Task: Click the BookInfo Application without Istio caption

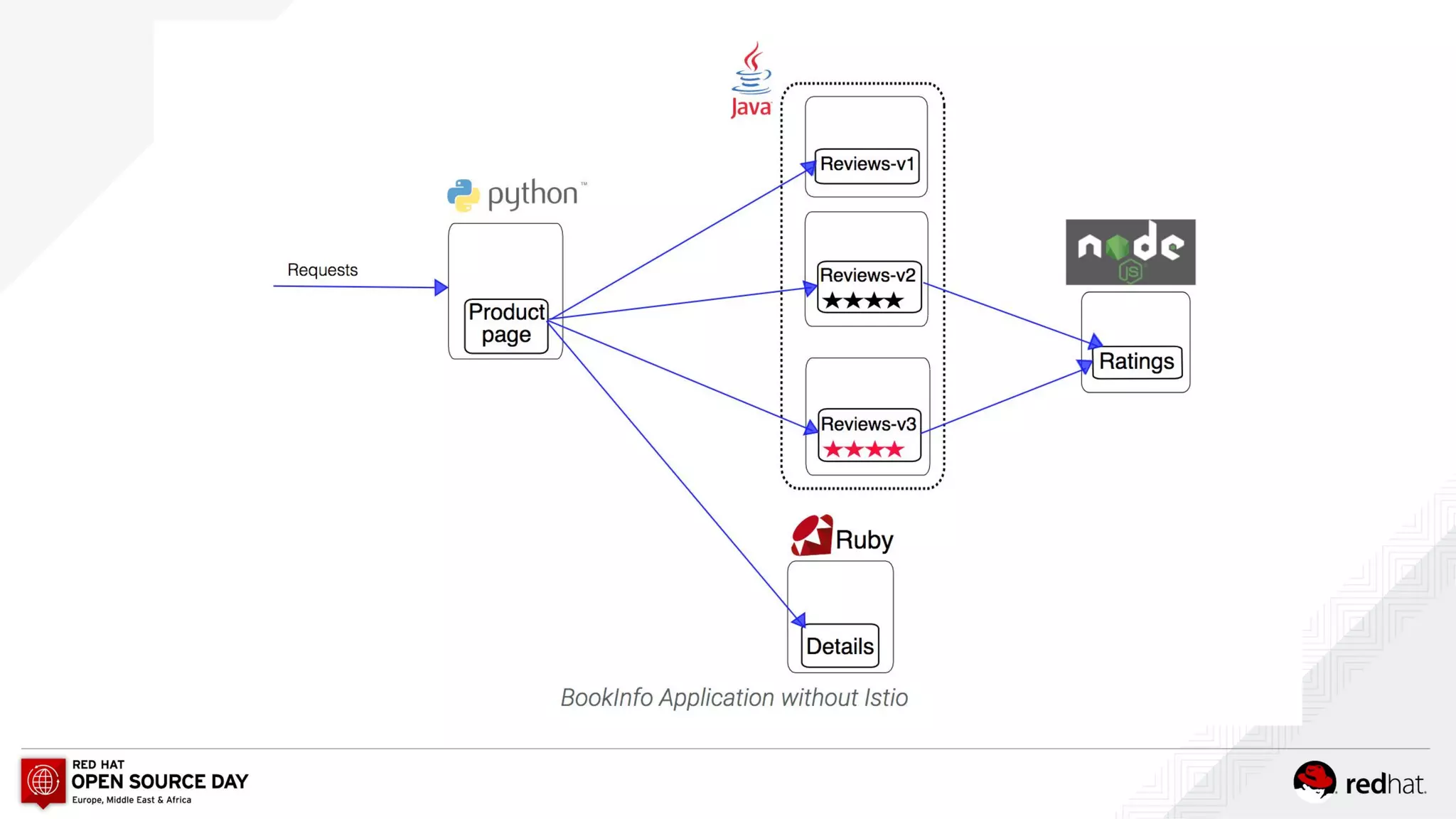Action: (734, 697)
